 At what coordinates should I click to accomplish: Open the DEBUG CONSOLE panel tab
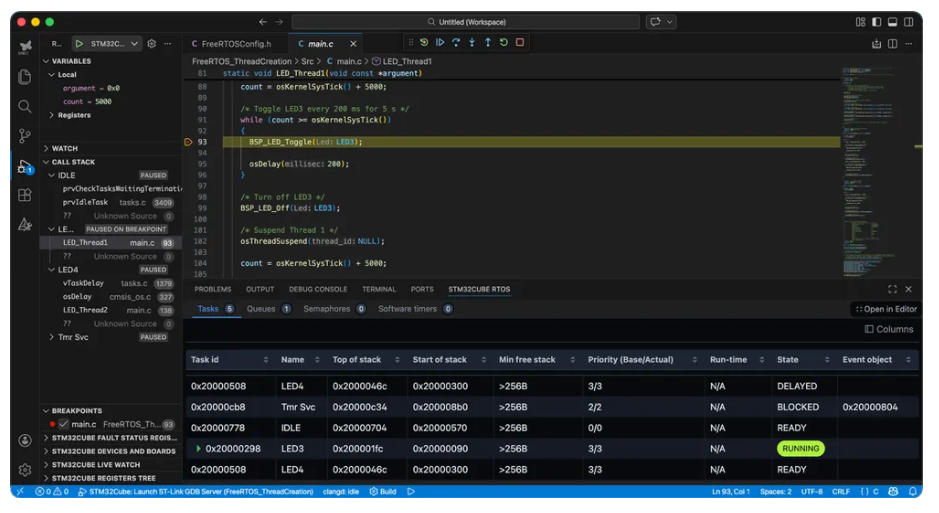tap(318, 289)
